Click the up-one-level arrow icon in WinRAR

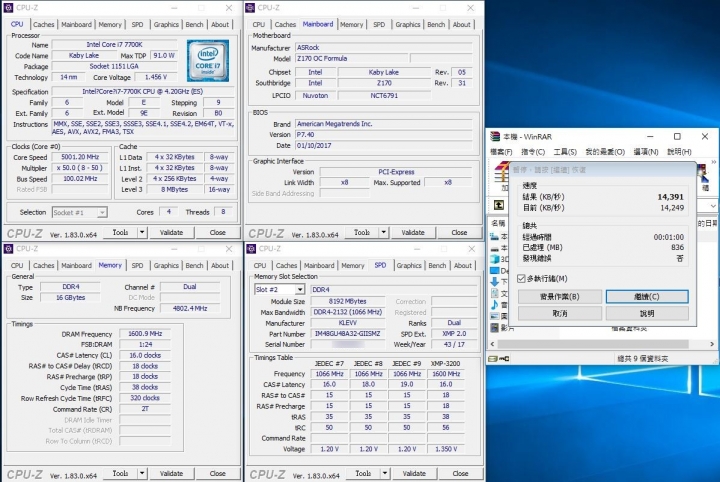tap(499, 205)
